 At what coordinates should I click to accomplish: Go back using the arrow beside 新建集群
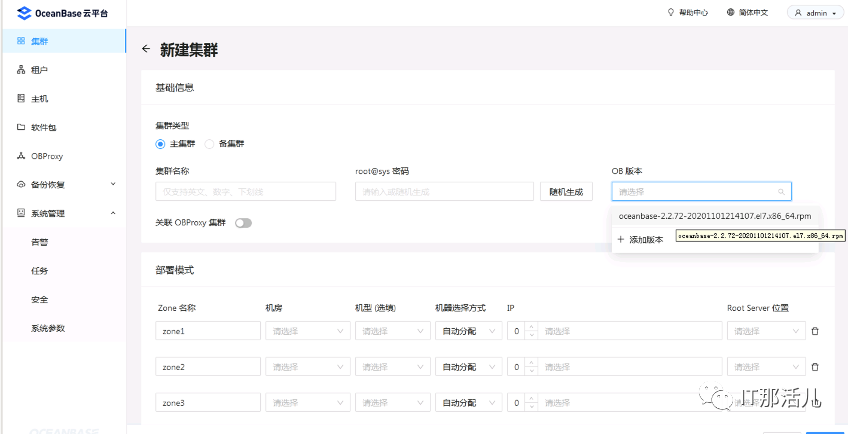click(x=145, y=49)
